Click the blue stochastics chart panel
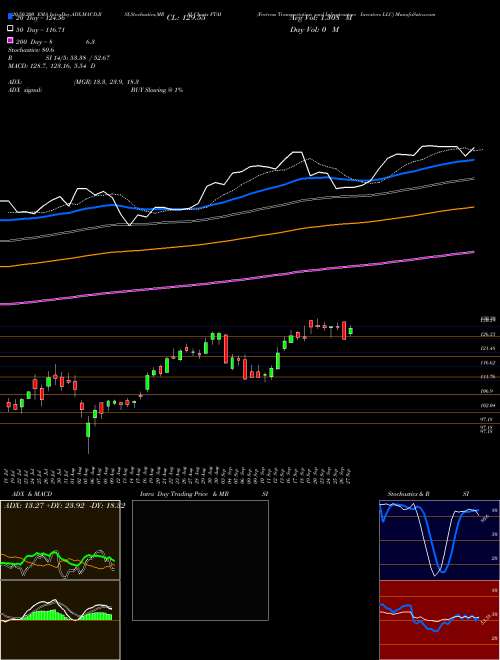Image resolution: width=500 pixels, height=660 pixels. pos(439,540)
